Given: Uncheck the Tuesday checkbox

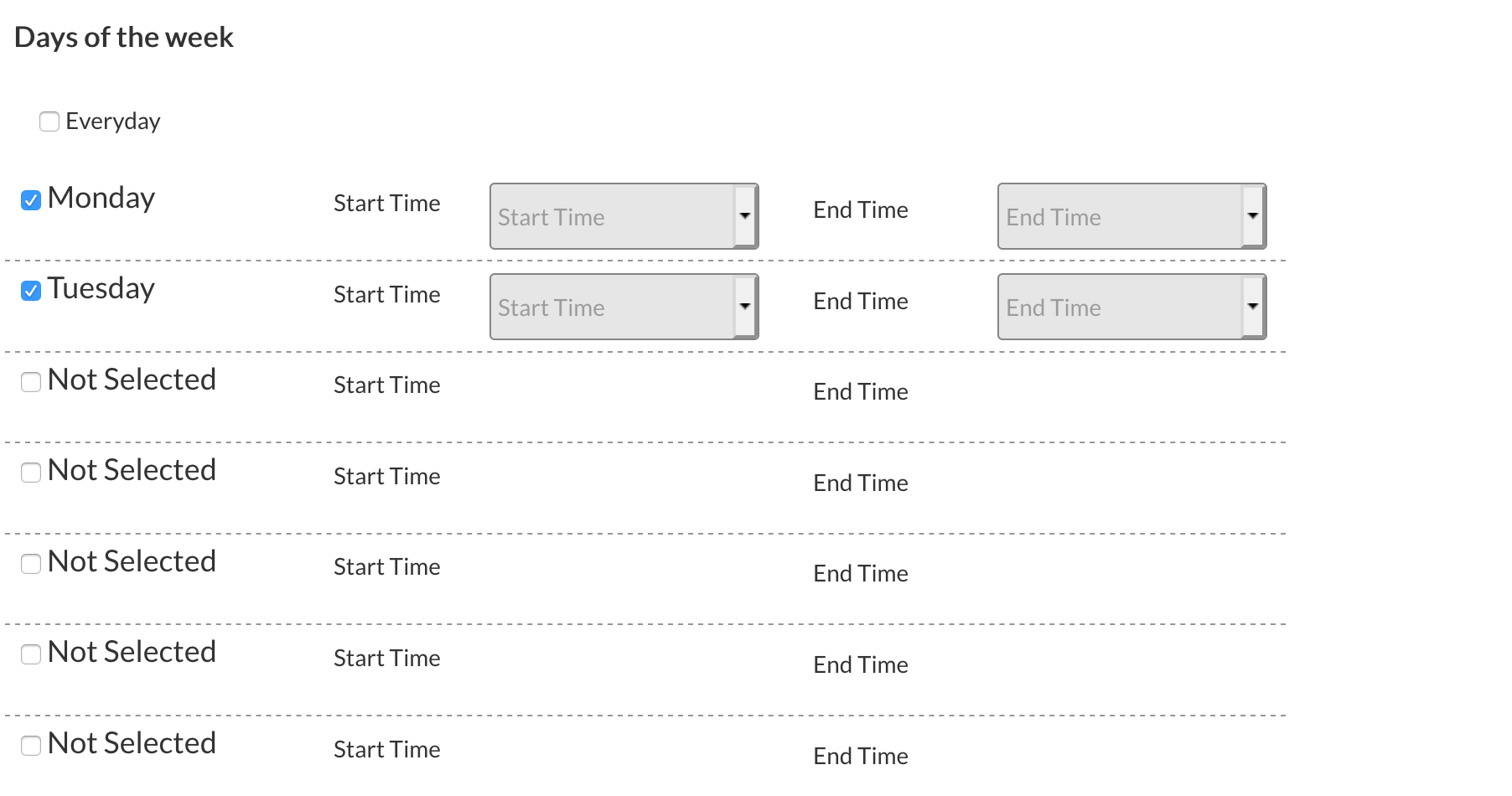Looking at the screenshot, I should coord(30,290).
